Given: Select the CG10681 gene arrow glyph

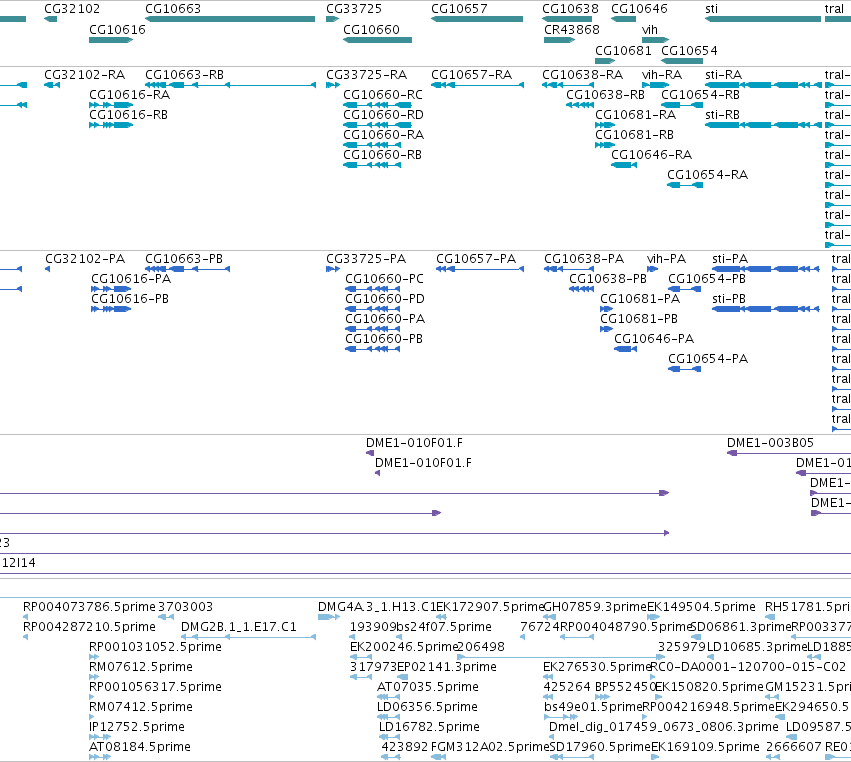Looking at the screenshot, I should tap(605, 61).
